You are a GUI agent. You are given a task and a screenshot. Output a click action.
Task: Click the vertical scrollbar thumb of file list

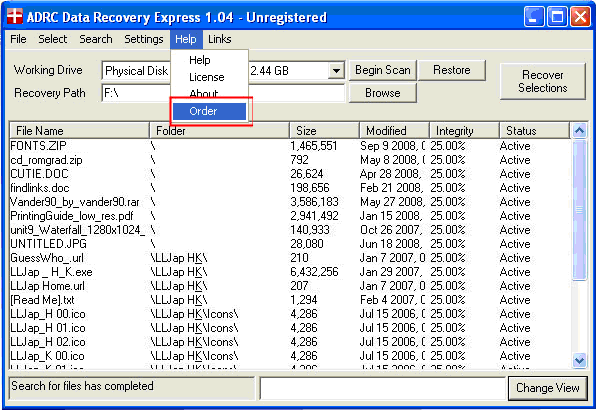(x=579, y=210)
